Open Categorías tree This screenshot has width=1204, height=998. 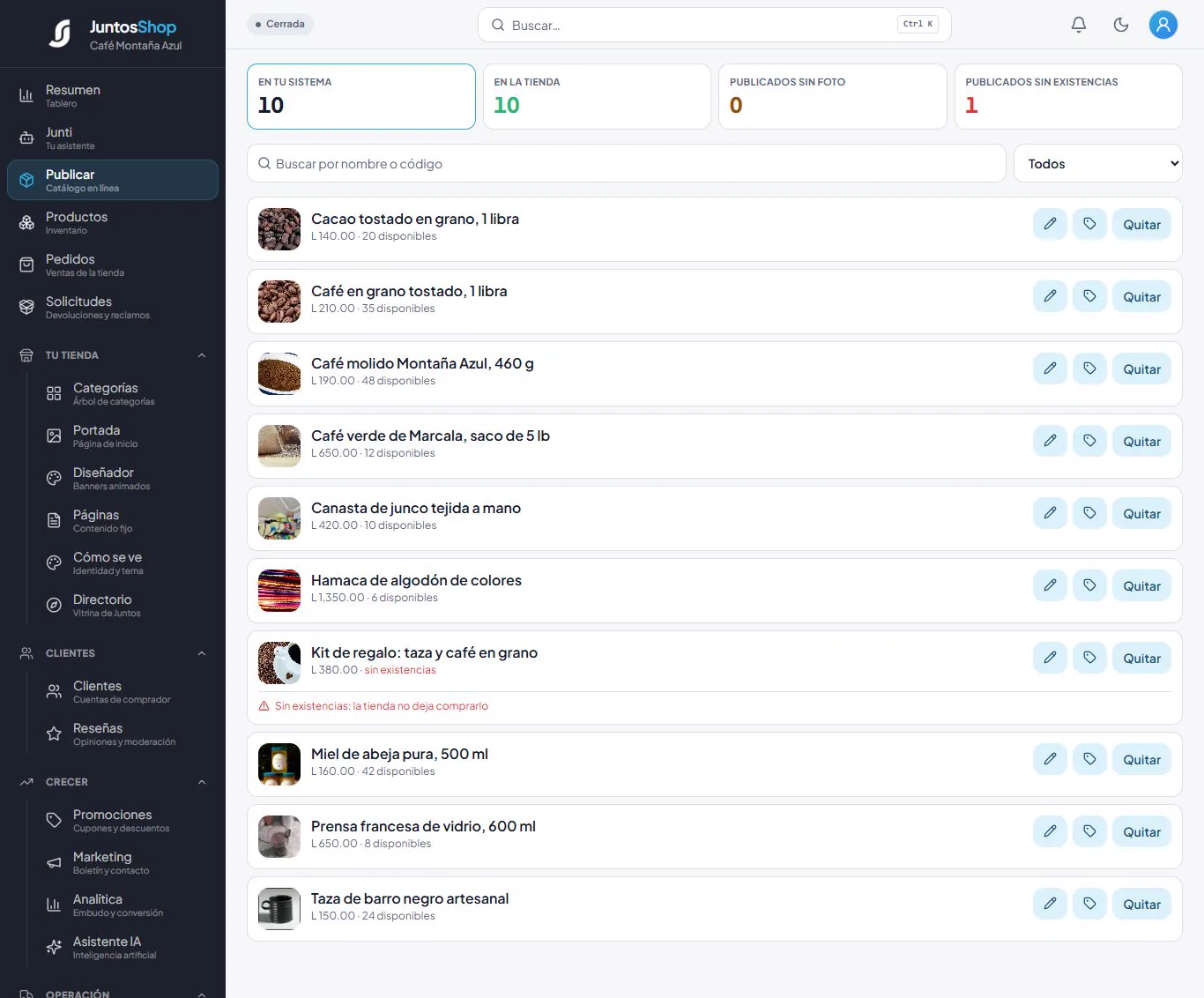pyautogui.click(x=127, y=393)
